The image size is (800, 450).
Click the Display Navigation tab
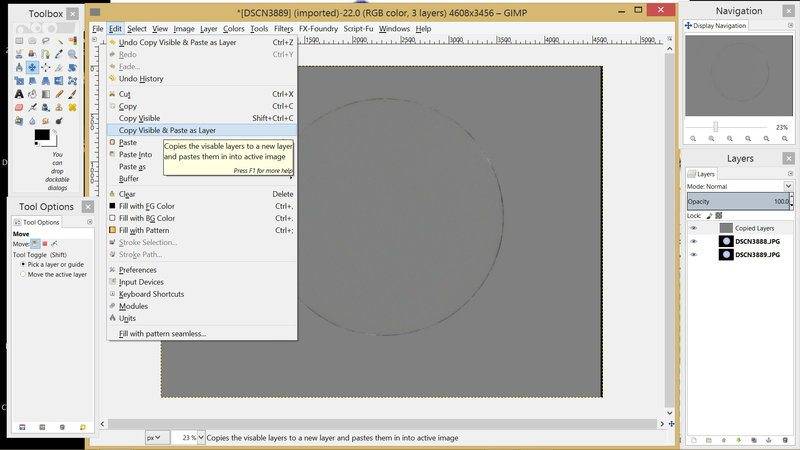tap(720, 25)
